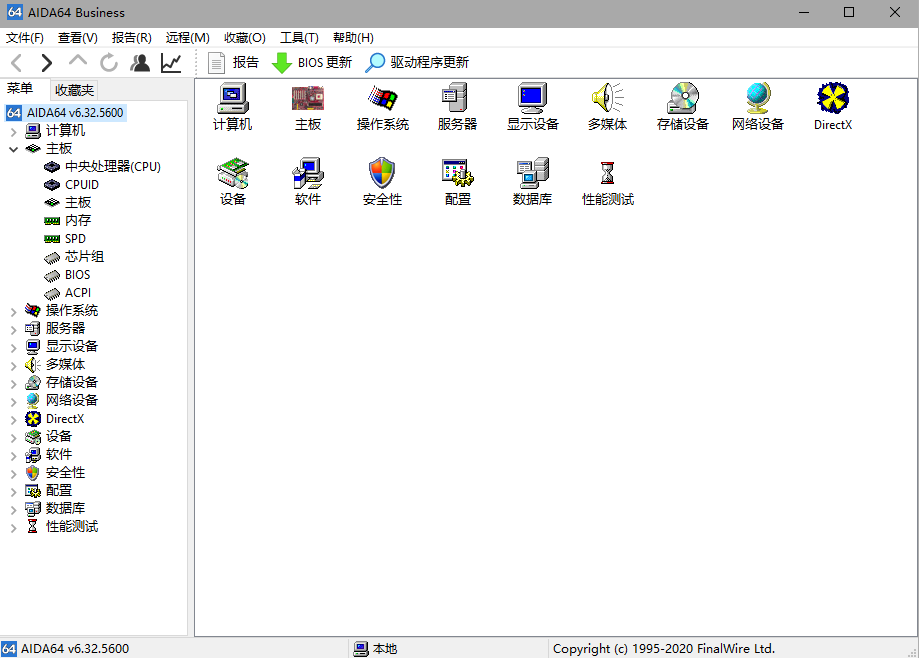Image resolution: width=919 pixels, height=658 pixels.
Task: Expand the 计算机 tree node
Action: point(14,131)
